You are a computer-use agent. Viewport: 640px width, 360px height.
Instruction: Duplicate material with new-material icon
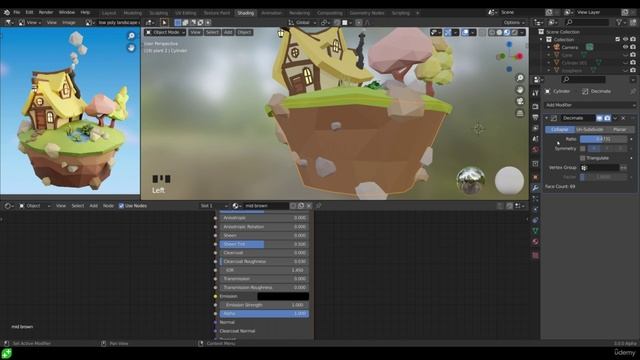pyautogui.click(x=301, y=206)
